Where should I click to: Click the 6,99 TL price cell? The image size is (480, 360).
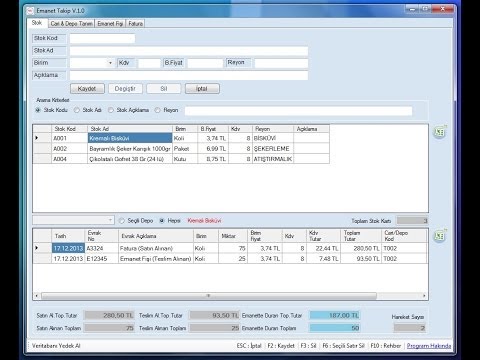click(213, 149)
